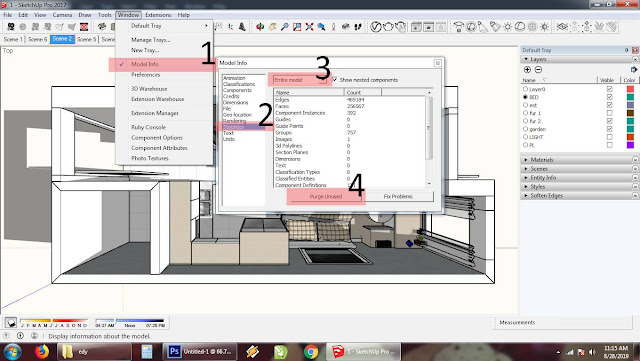Screen dimensions: 640x361
Task: Sort statistics by Count column header
Action: tap(363, 92)
